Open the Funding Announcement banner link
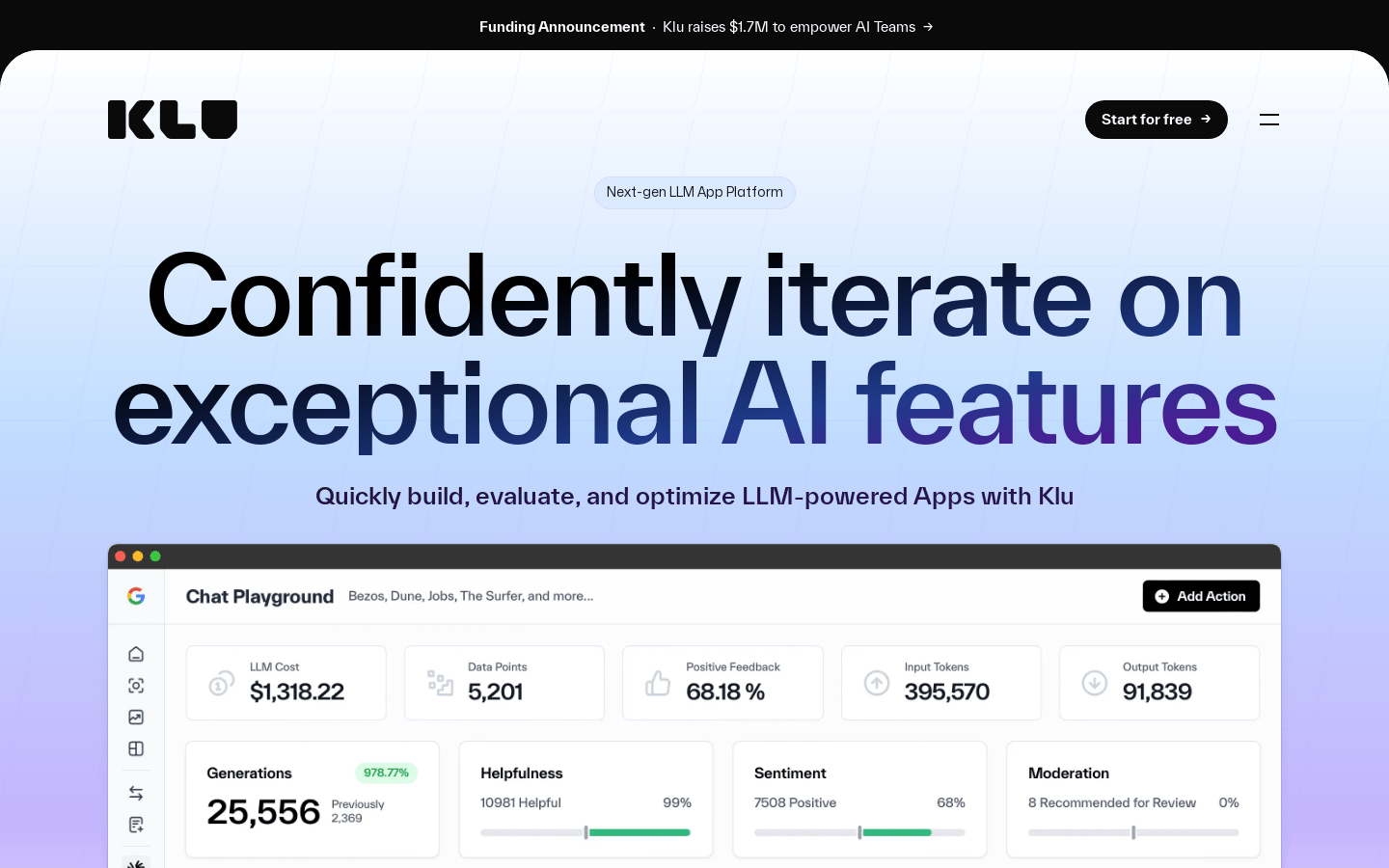The height and width of the screenshot is (868, 1389). coord(706,27)
